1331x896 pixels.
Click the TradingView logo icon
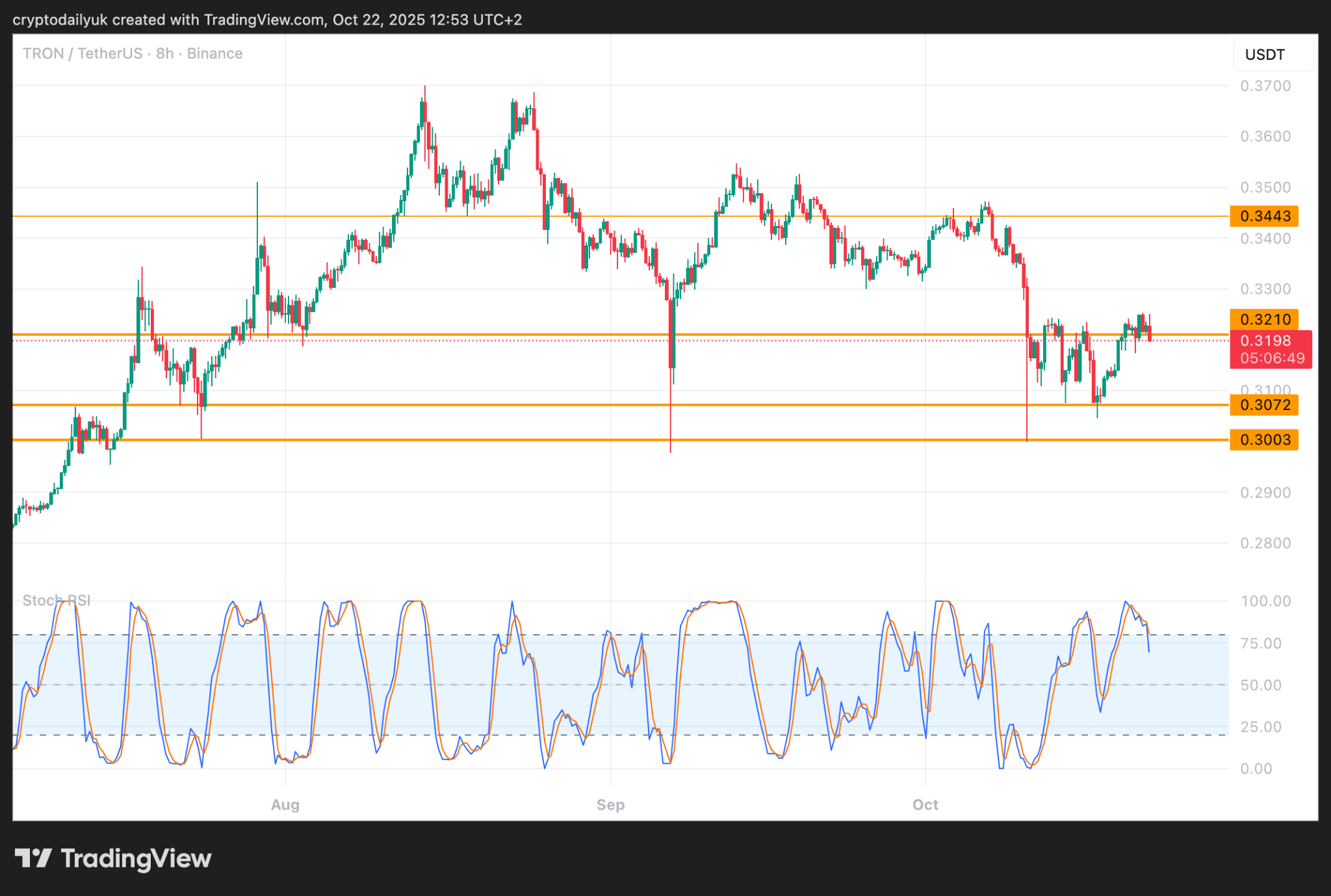pyautogui.click(x=33, y=858)
